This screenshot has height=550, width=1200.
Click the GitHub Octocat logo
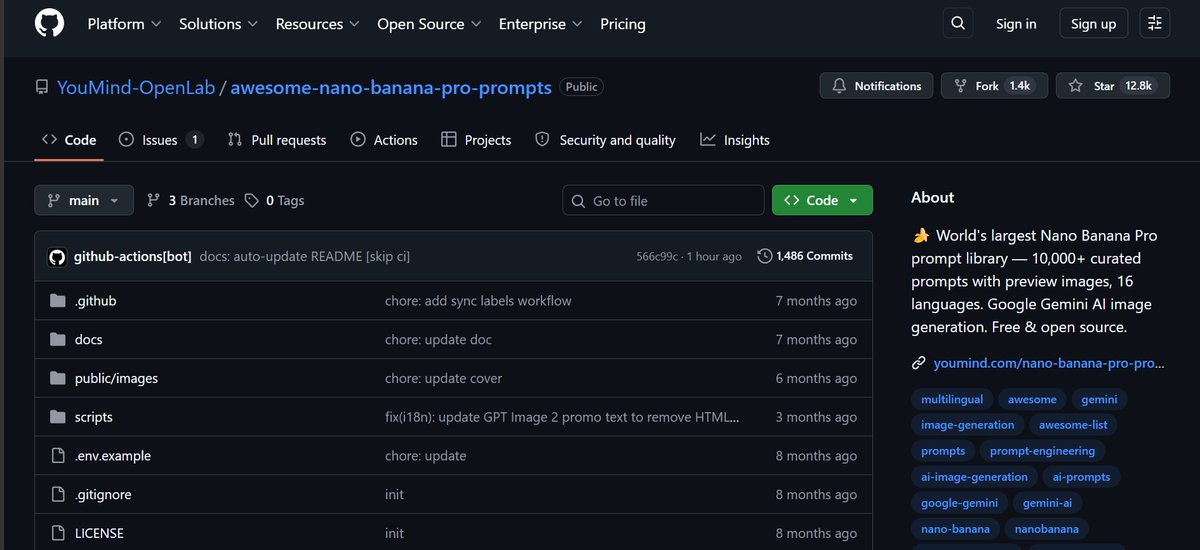pyautogui.click(x=49, y=23)
